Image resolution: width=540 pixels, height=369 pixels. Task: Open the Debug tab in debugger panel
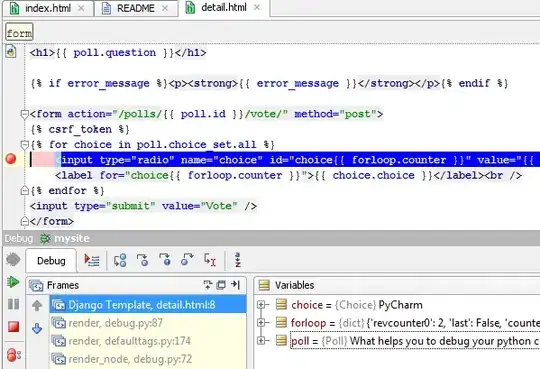coord(51,261)
